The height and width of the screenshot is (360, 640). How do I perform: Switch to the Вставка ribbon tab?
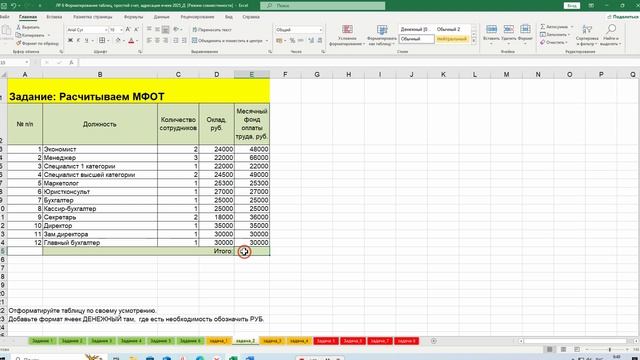(54, 17)
